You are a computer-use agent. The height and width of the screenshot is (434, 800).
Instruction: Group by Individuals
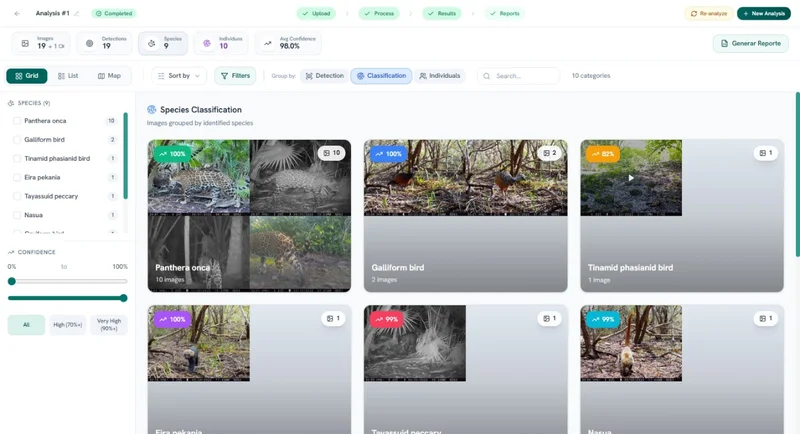point(440,76)
